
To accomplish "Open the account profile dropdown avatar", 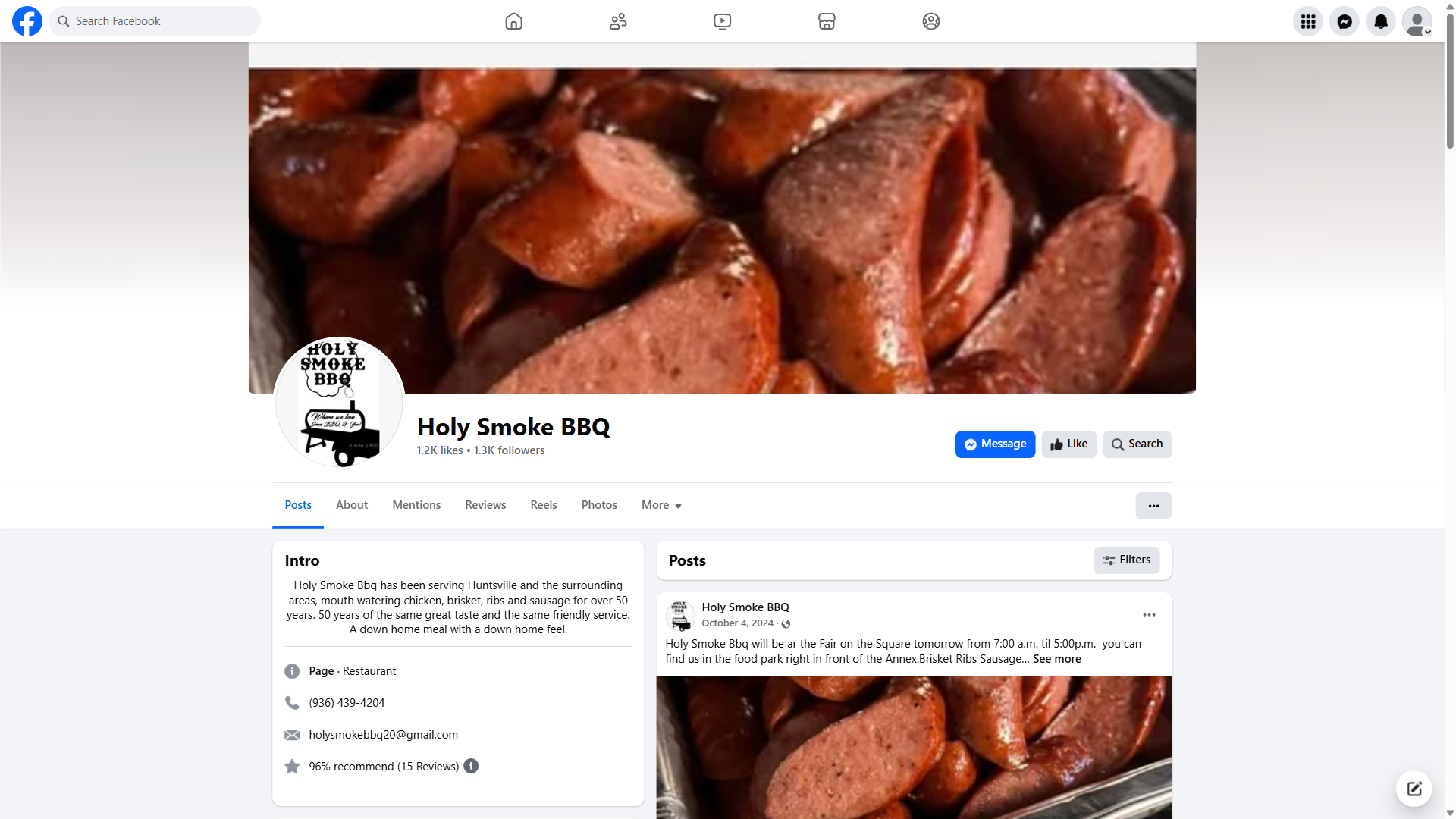I will (1417, 21).
